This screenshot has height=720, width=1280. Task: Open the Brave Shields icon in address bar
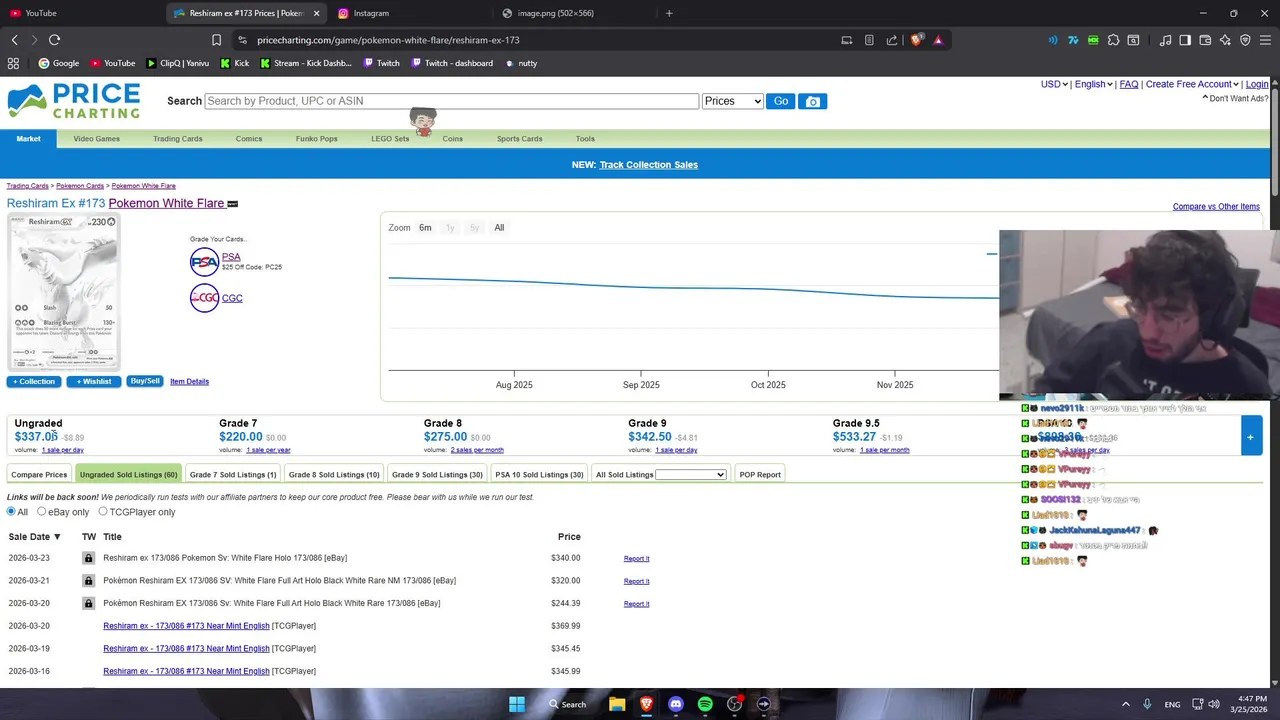[x=915, y=40]
